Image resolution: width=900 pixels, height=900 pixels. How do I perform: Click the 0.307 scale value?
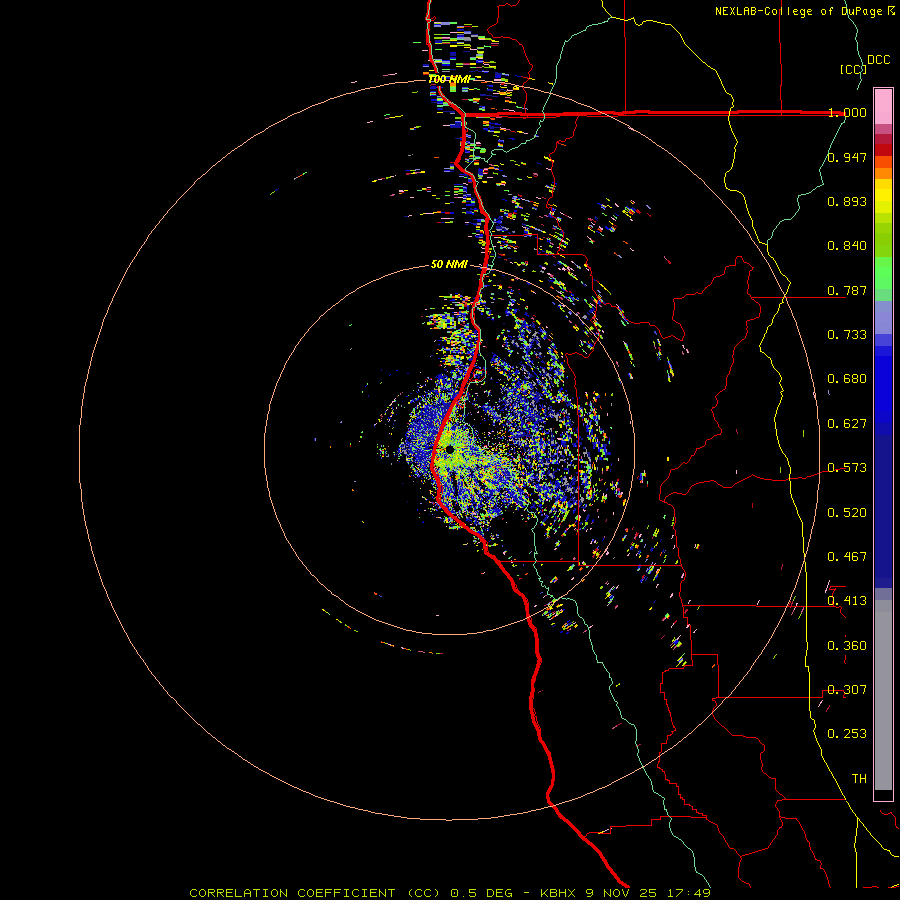click(x=847, y=690)
